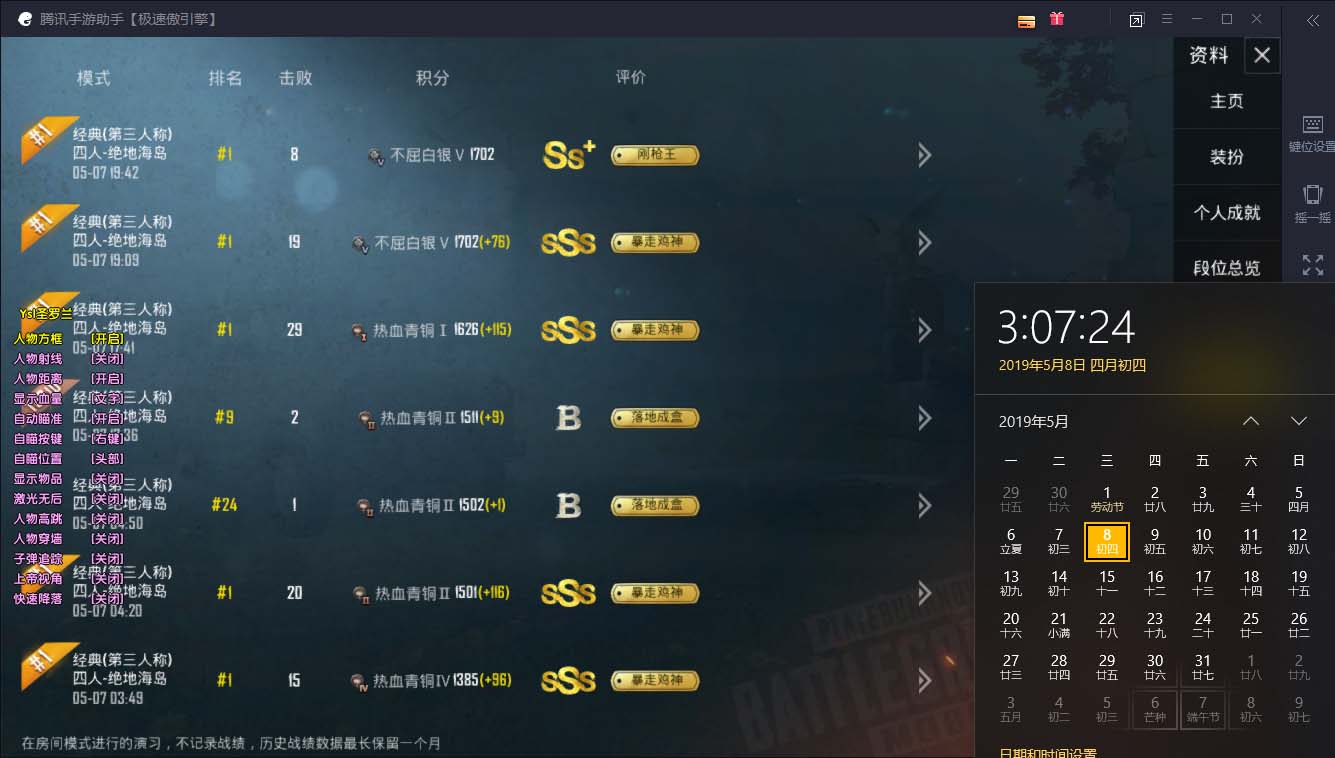Activate the shake phone icon
1335x758 pixels.
click(x=1312, y=195)
